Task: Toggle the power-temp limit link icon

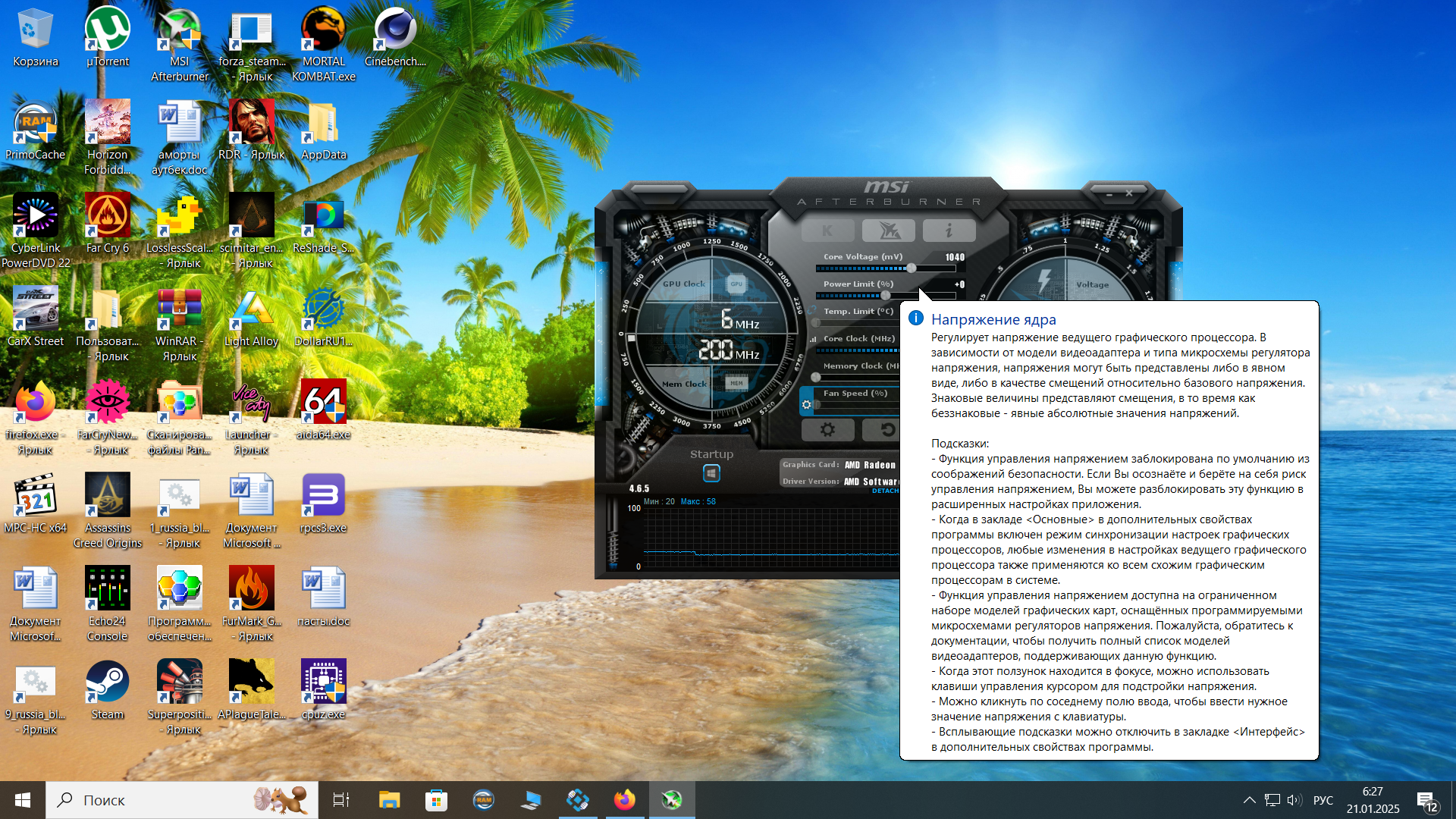Action: point(813,311)
